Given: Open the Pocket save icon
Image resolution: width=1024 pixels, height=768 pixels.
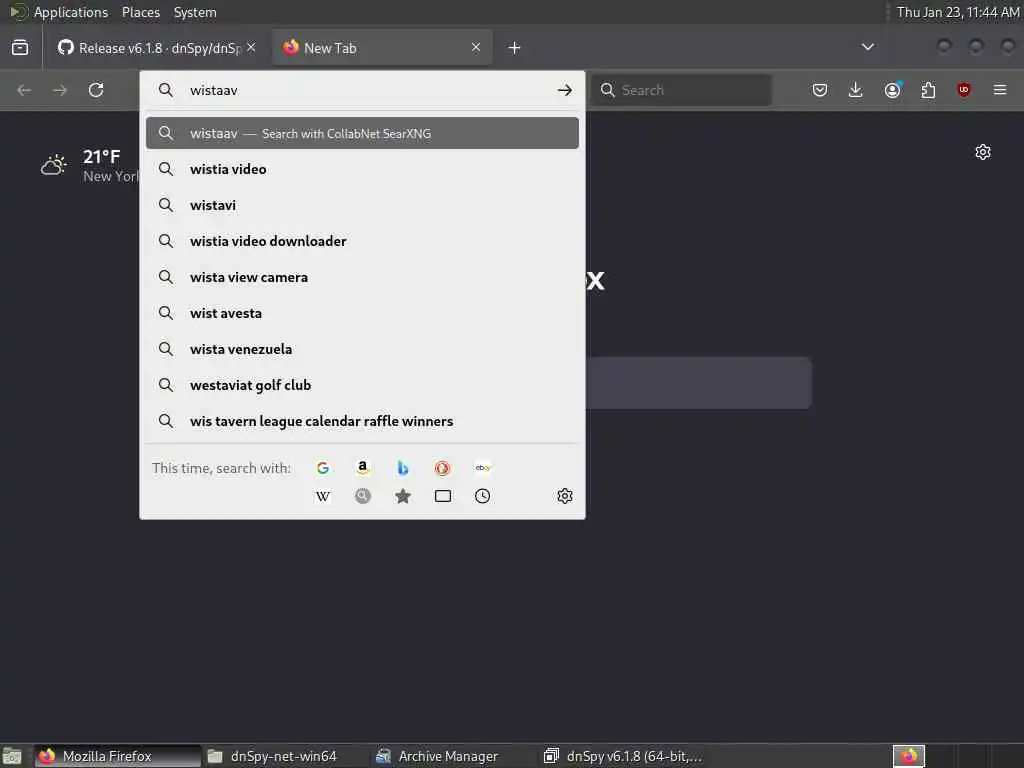Looking at the screenshot, I should point(820,90).
